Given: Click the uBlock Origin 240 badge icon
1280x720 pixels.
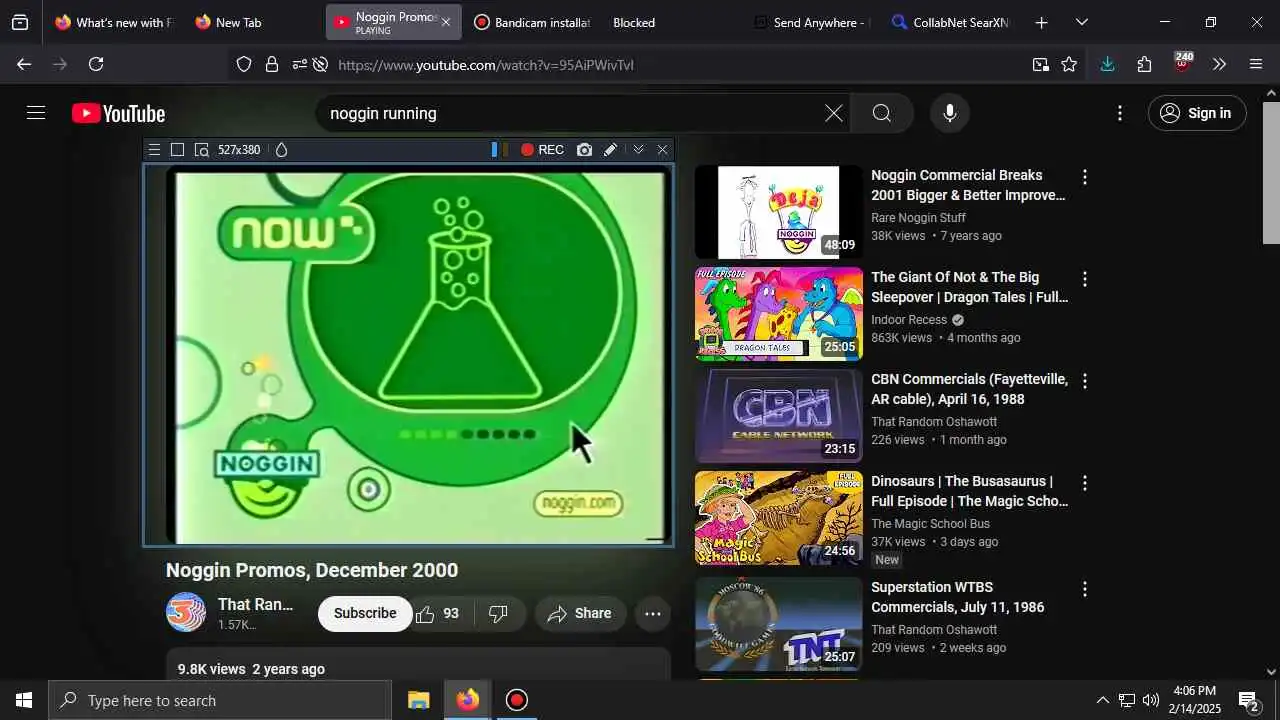Looking at the screenshot, I should (1183, 63).
